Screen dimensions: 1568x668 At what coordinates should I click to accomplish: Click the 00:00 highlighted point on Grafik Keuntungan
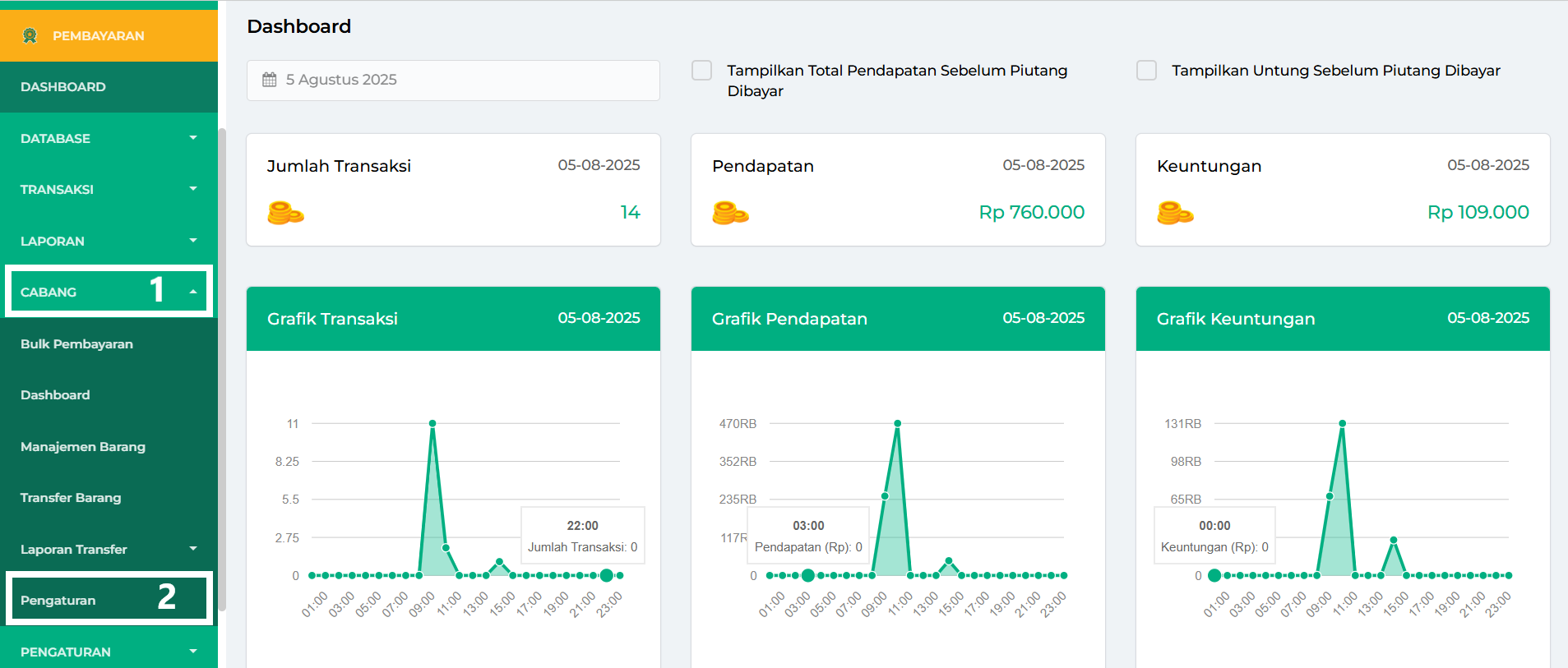point(1214,575)
